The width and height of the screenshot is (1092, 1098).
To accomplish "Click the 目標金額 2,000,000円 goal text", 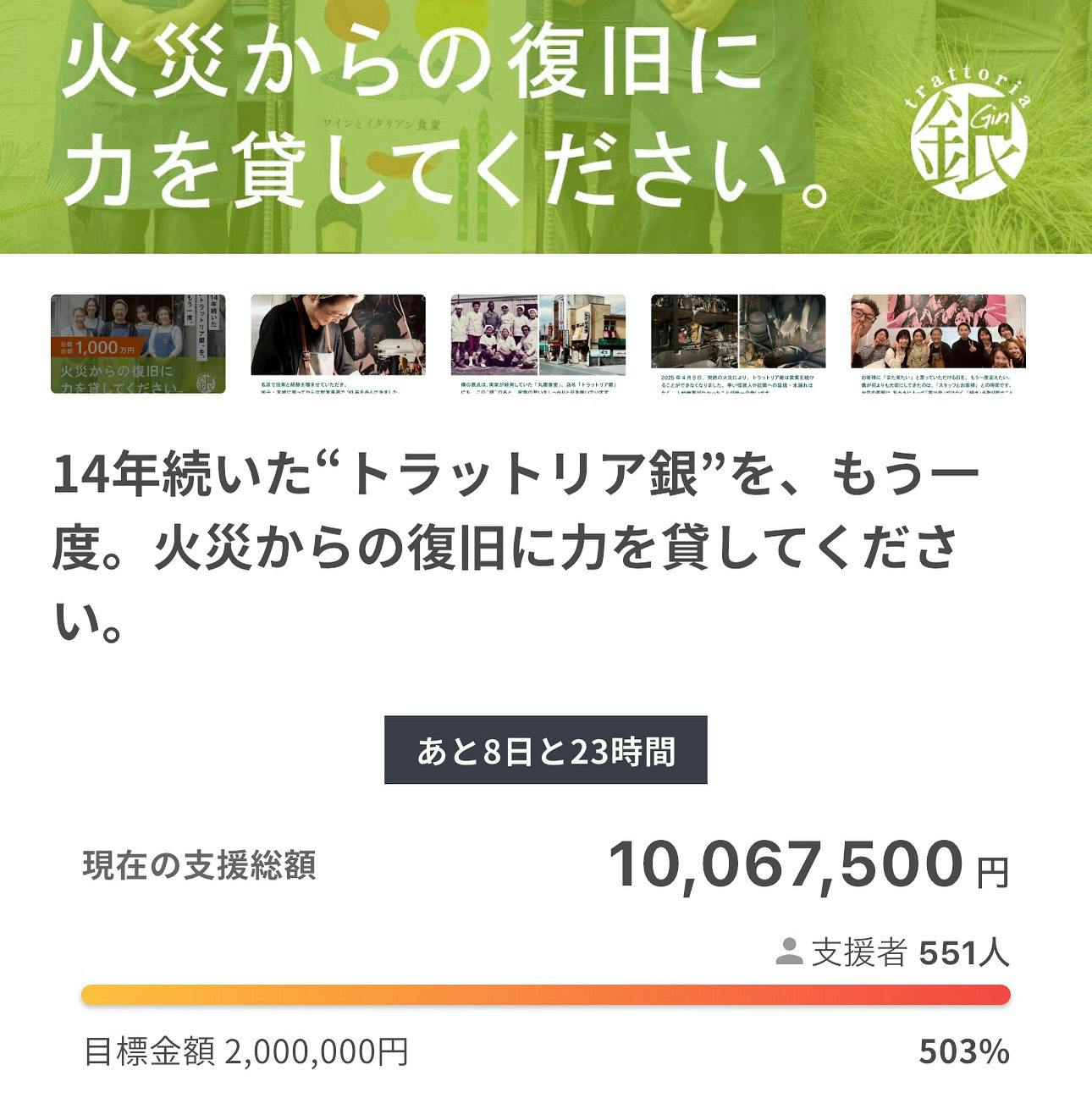I will point(246,1051).
